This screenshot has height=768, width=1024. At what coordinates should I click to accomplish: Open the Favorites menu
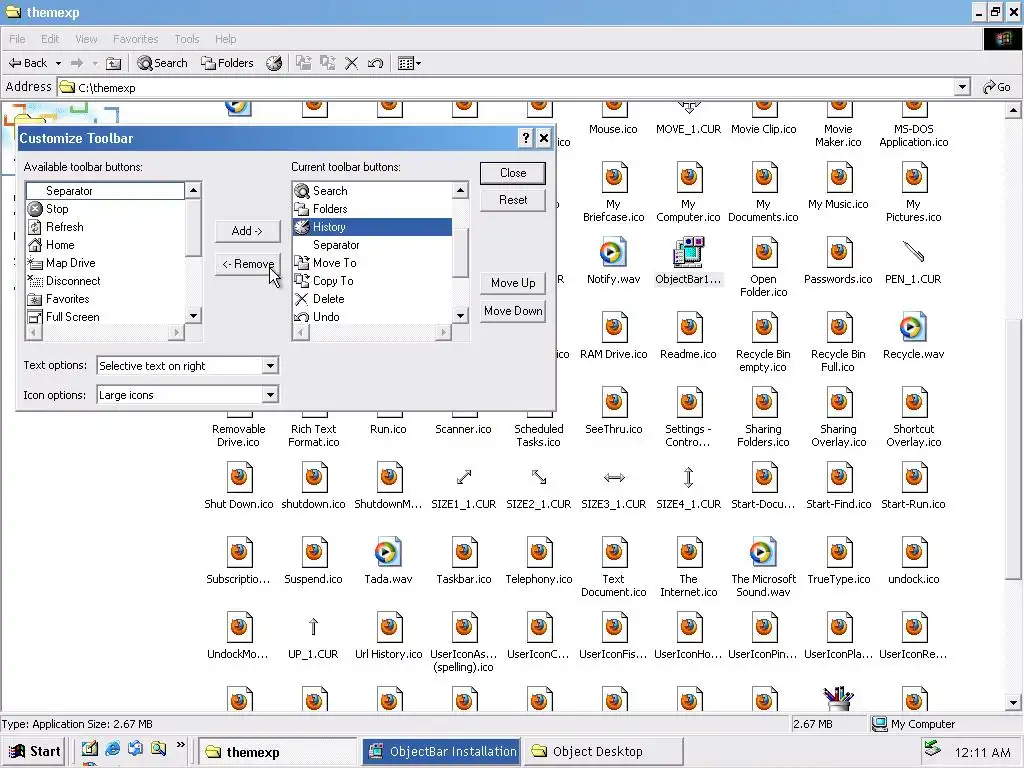click(136, 39)
